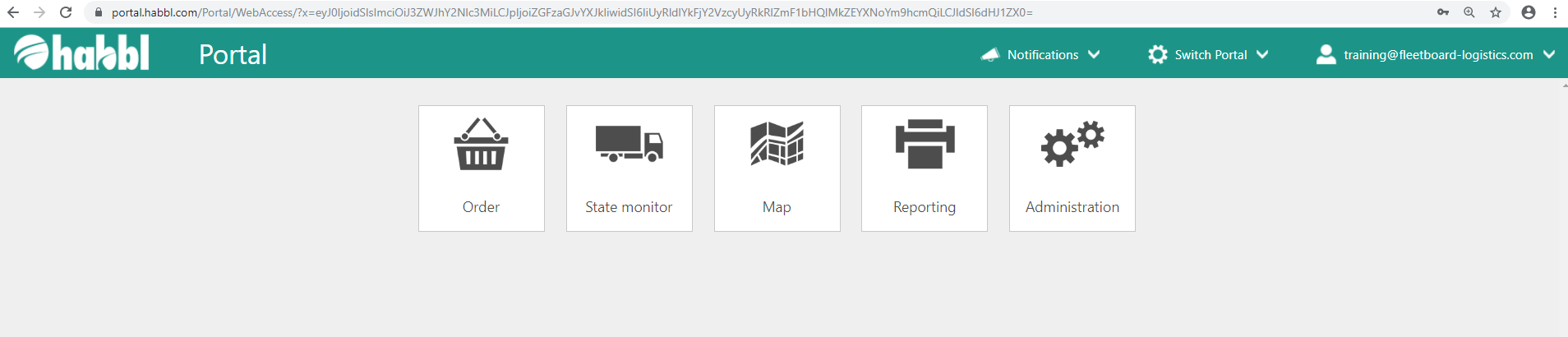Expand the Switch Portal dropdown chevron

coord(1262,55)
